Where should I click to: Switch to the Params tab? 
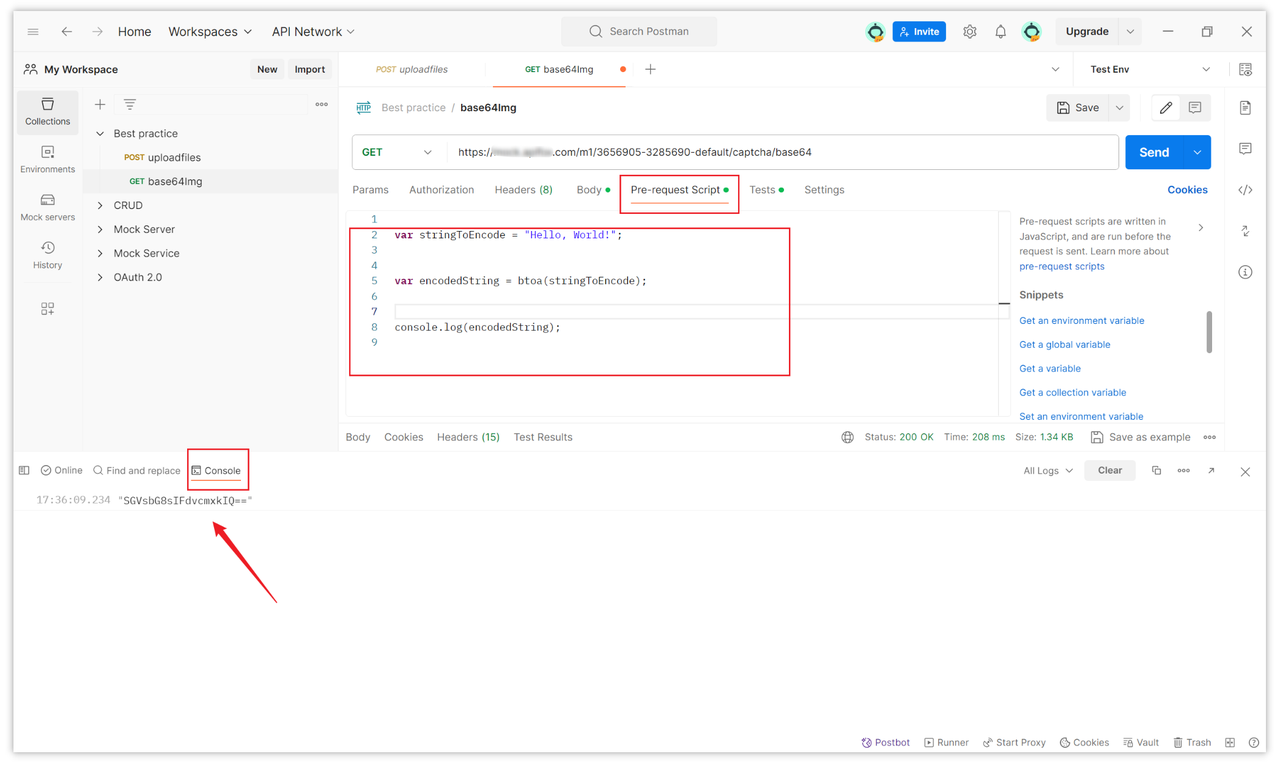coord(370,189)
